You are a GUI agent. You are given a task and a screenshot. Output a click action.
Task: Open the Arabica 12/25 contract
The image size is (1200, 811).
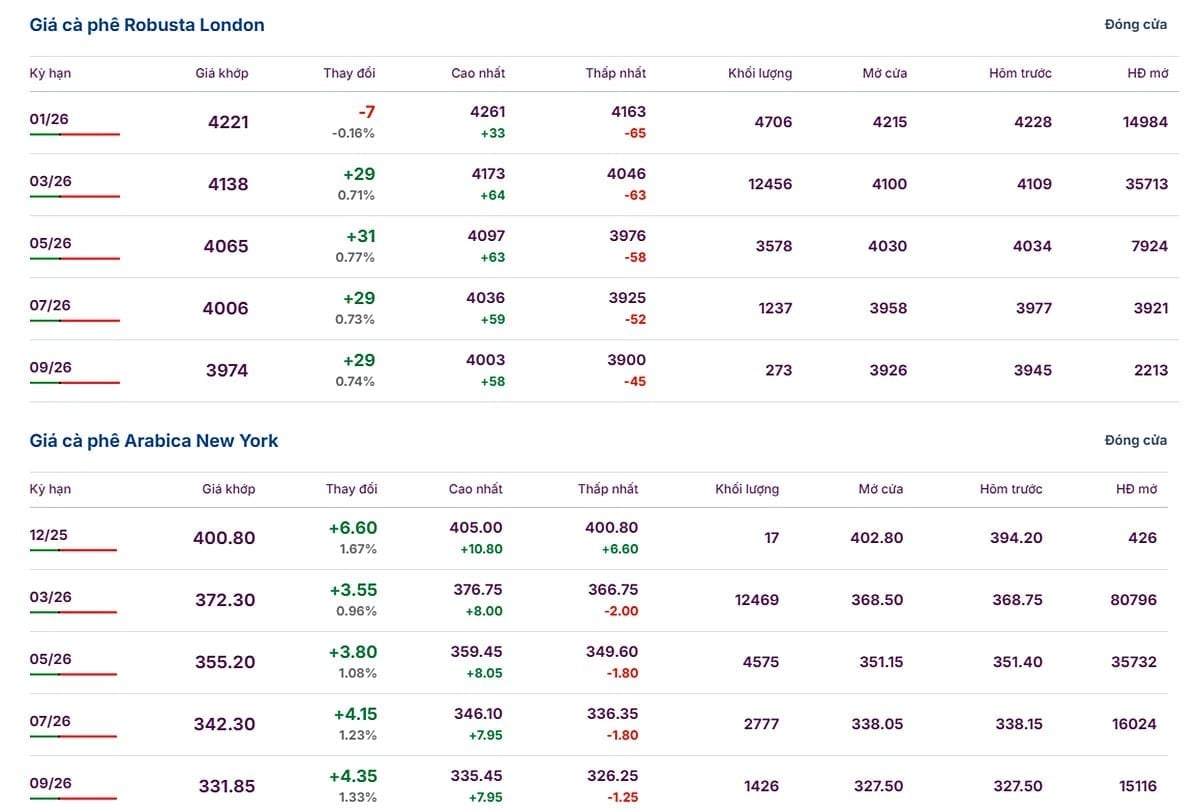tap(49, 535)
